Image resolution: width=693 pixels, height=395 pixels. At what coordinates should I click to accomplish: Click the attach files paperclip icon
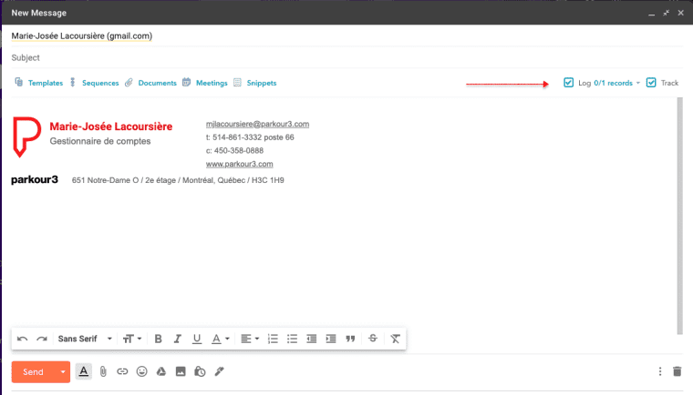(x=103, y=372)
